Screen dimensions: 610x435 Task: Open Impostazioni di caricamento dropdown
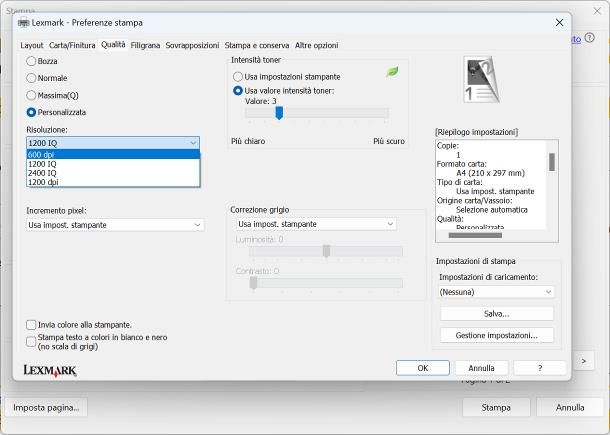pyautogui.click(x=496, y=292)
